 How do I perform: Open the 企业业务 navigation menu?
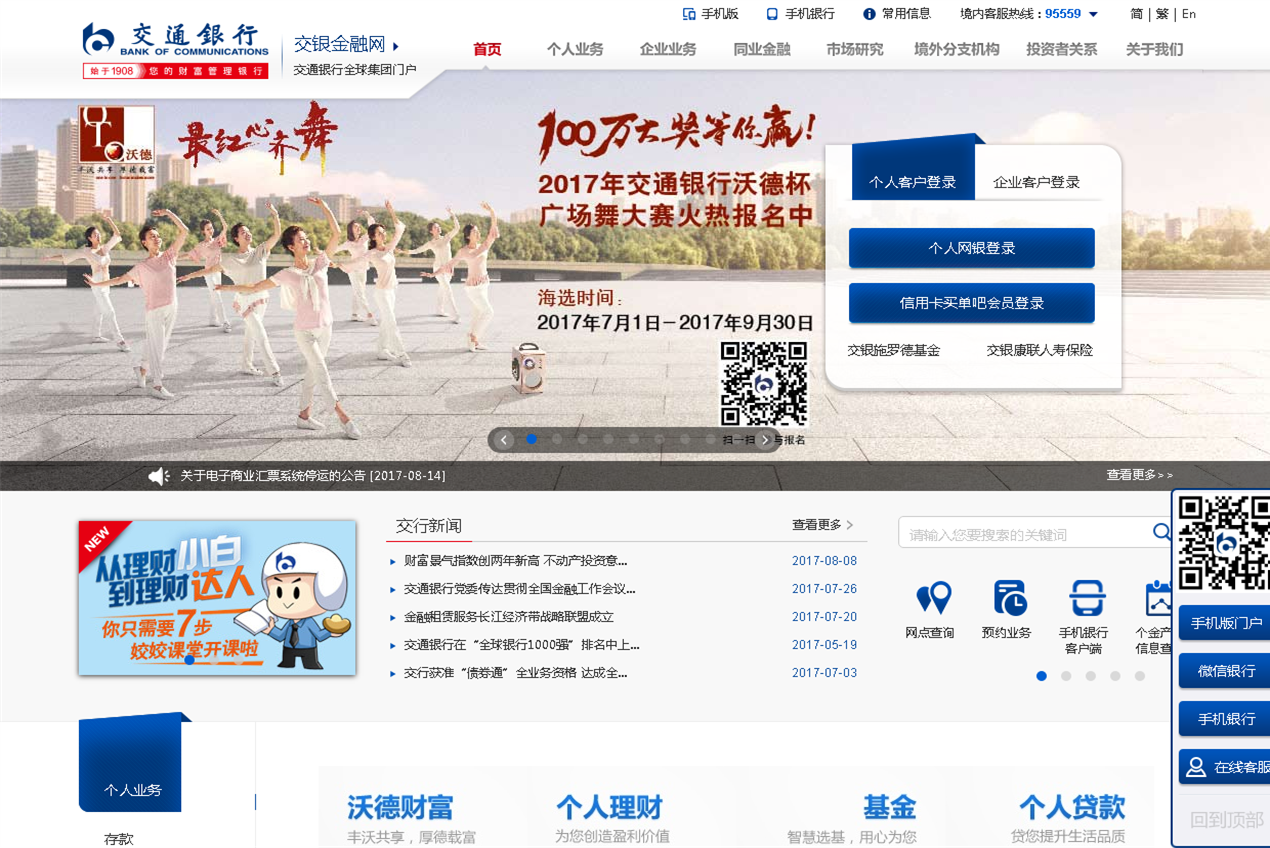[668, 49]
